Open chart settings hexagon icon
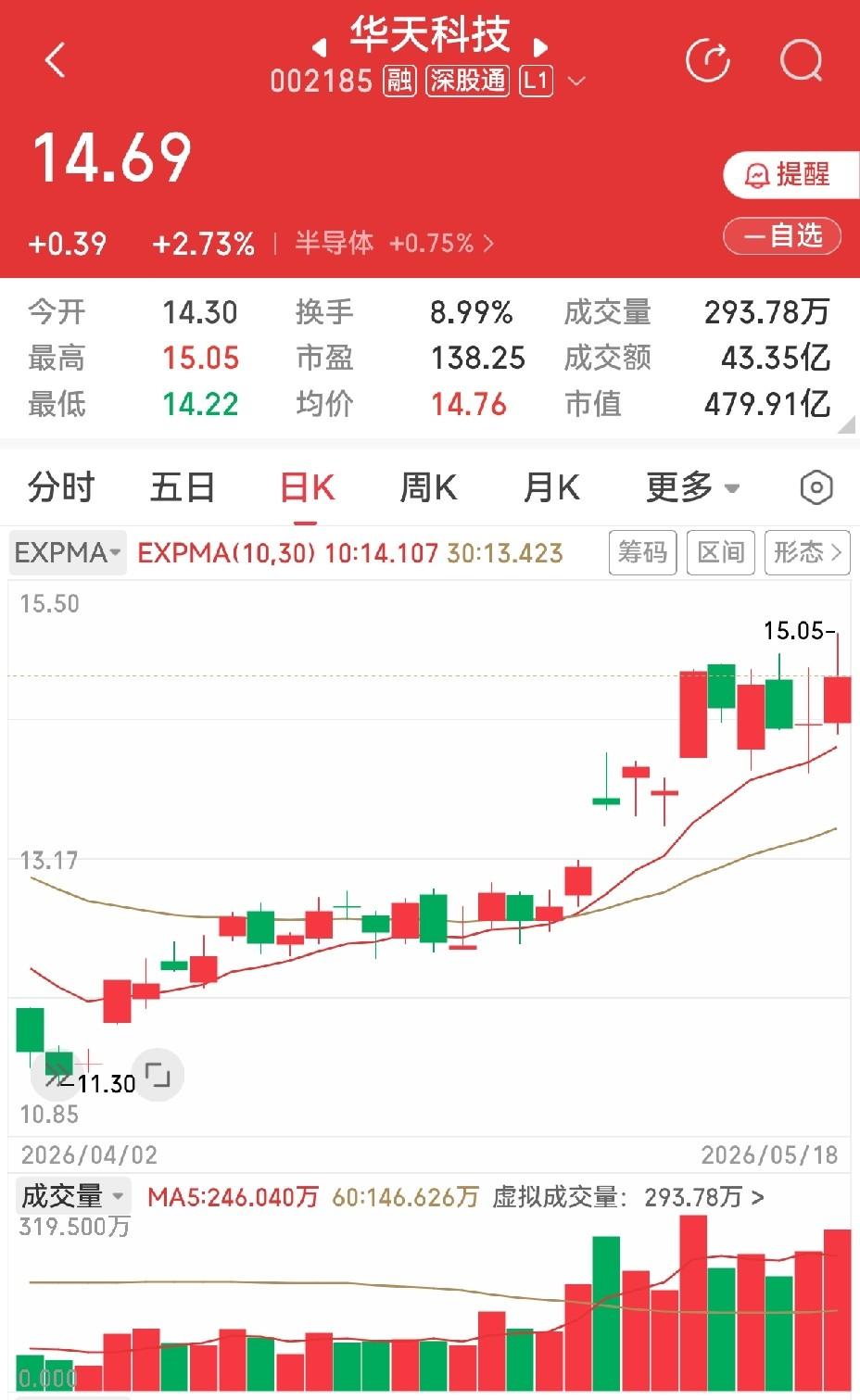The image size is (860, 1400). click(816, 487)
